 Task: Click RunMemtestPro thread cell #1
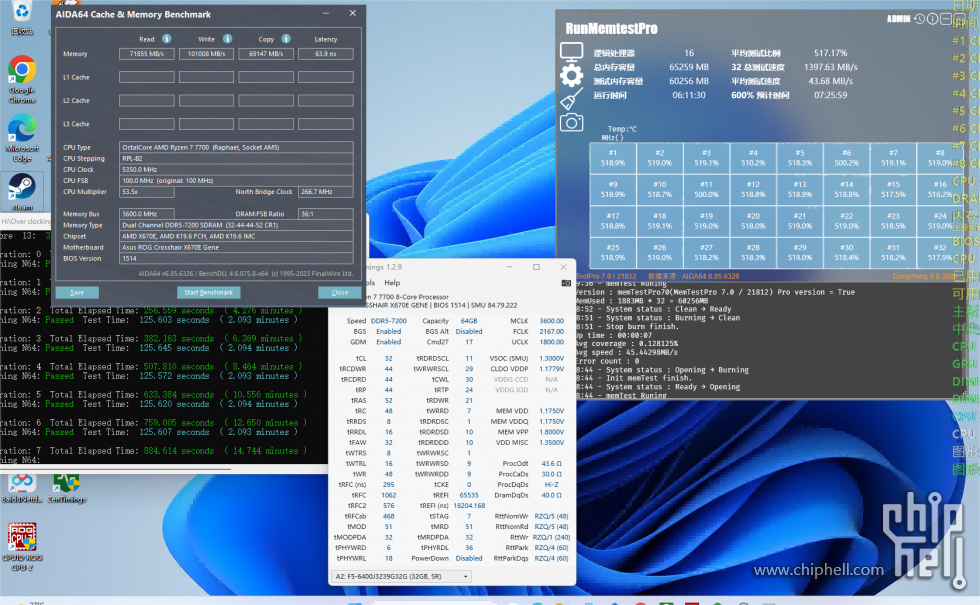(x=613, y=158)
